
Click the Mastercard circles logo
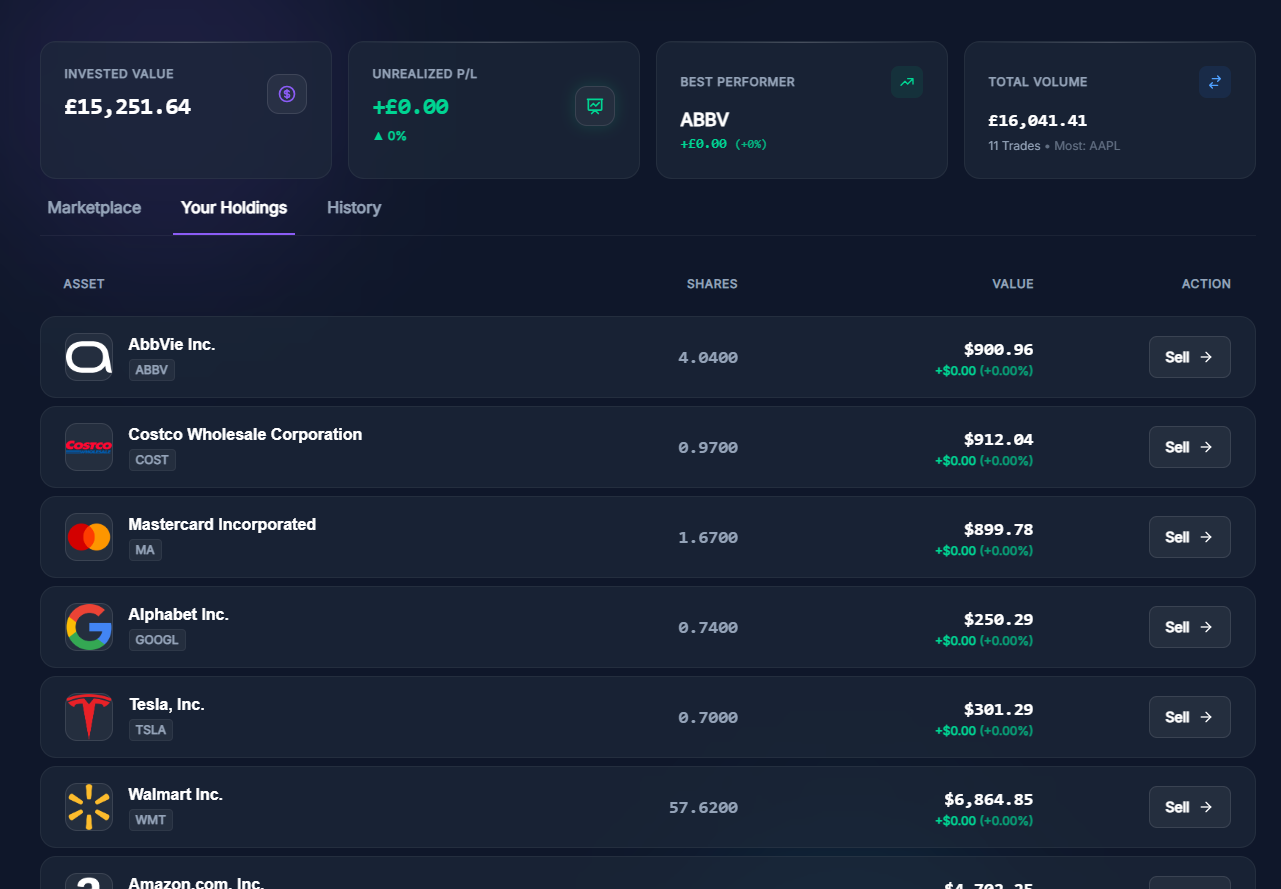(x=88, y=537)
